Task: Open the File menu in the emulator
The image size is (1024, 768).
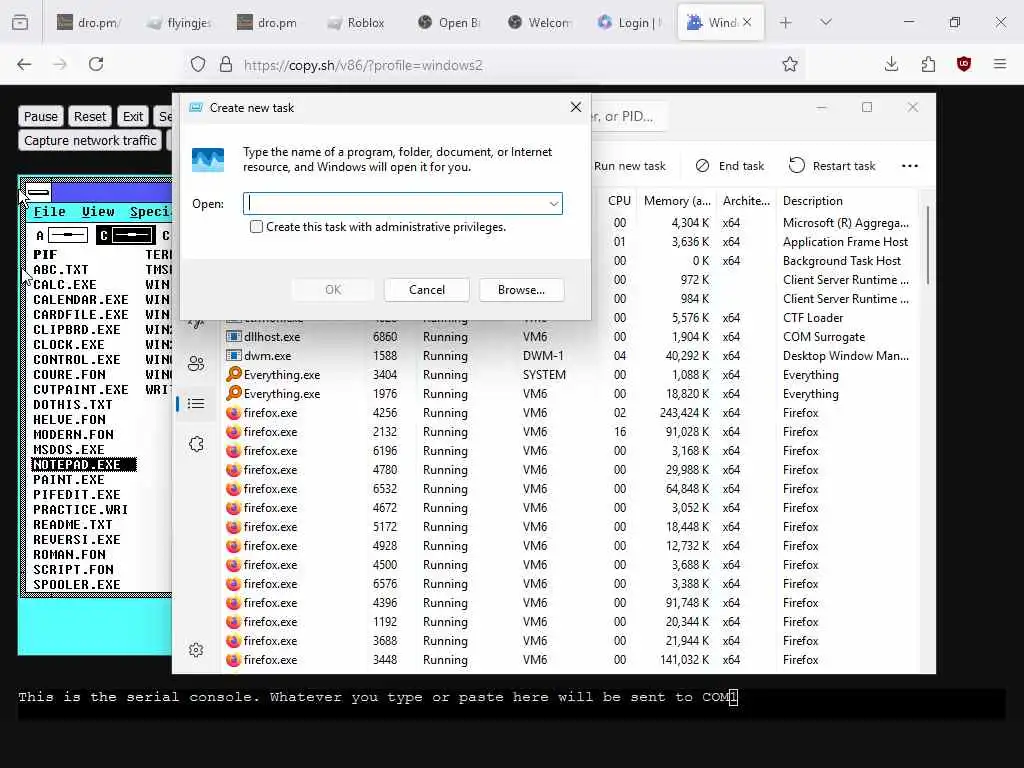Action: tap(50, 212)
